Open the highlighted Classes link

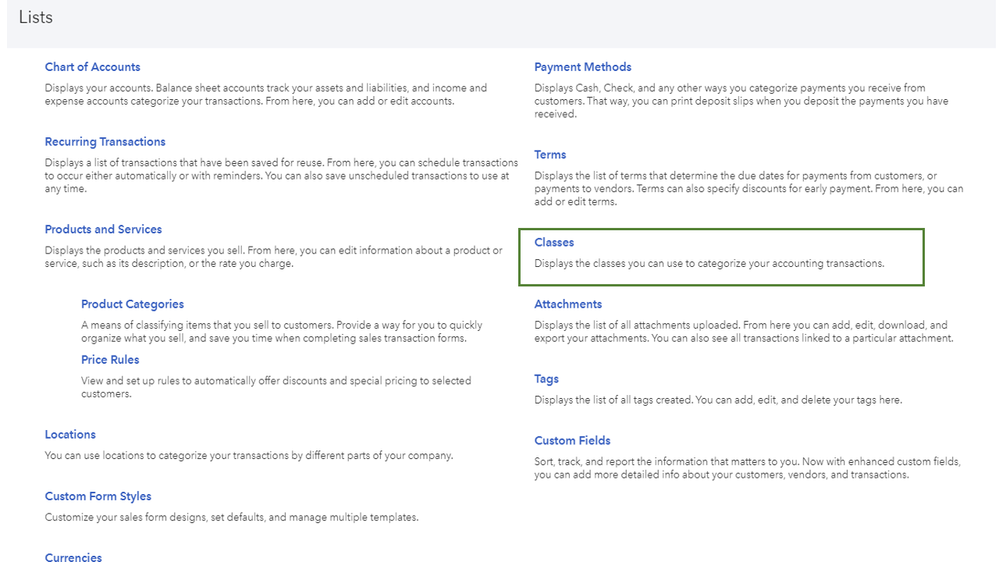pos(554,242)
